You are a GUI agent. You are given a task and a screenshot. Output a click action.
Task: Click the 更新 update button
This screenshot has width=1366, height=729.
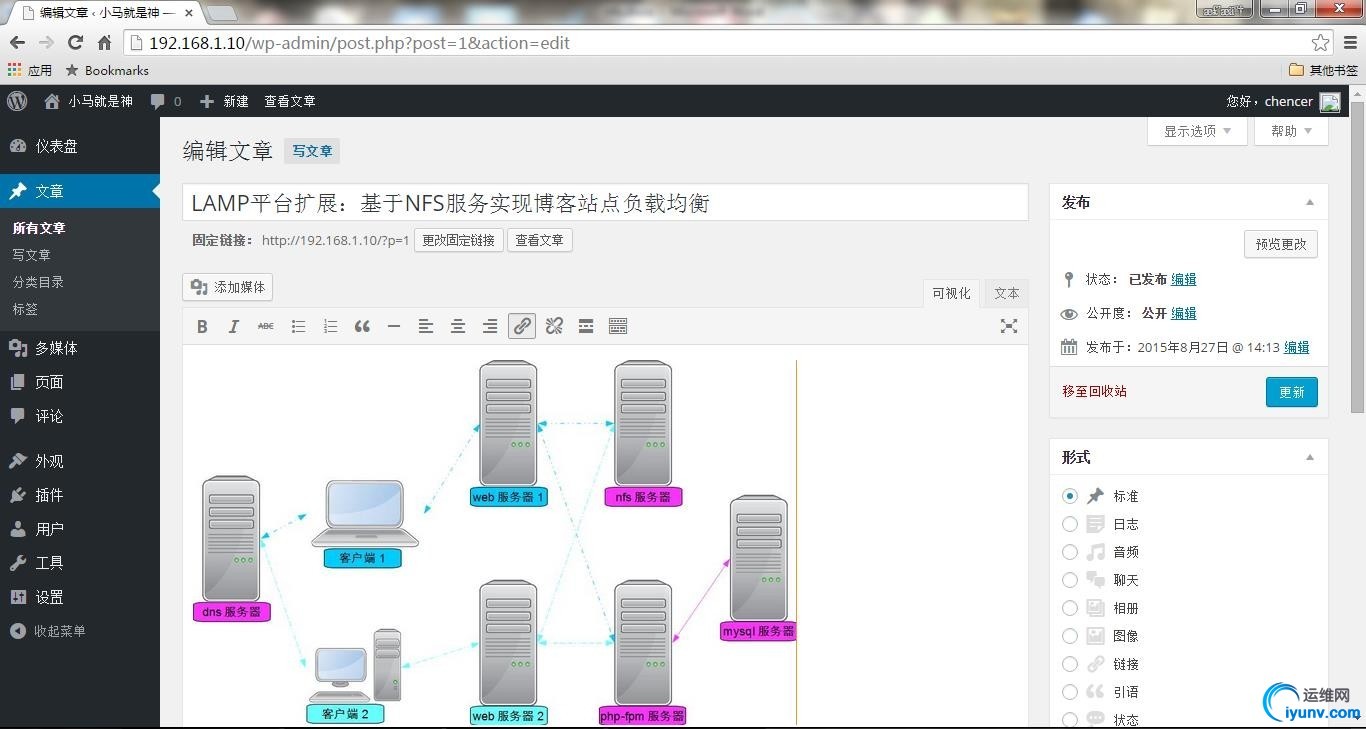pyautogui.click(x=1292, y=392)
